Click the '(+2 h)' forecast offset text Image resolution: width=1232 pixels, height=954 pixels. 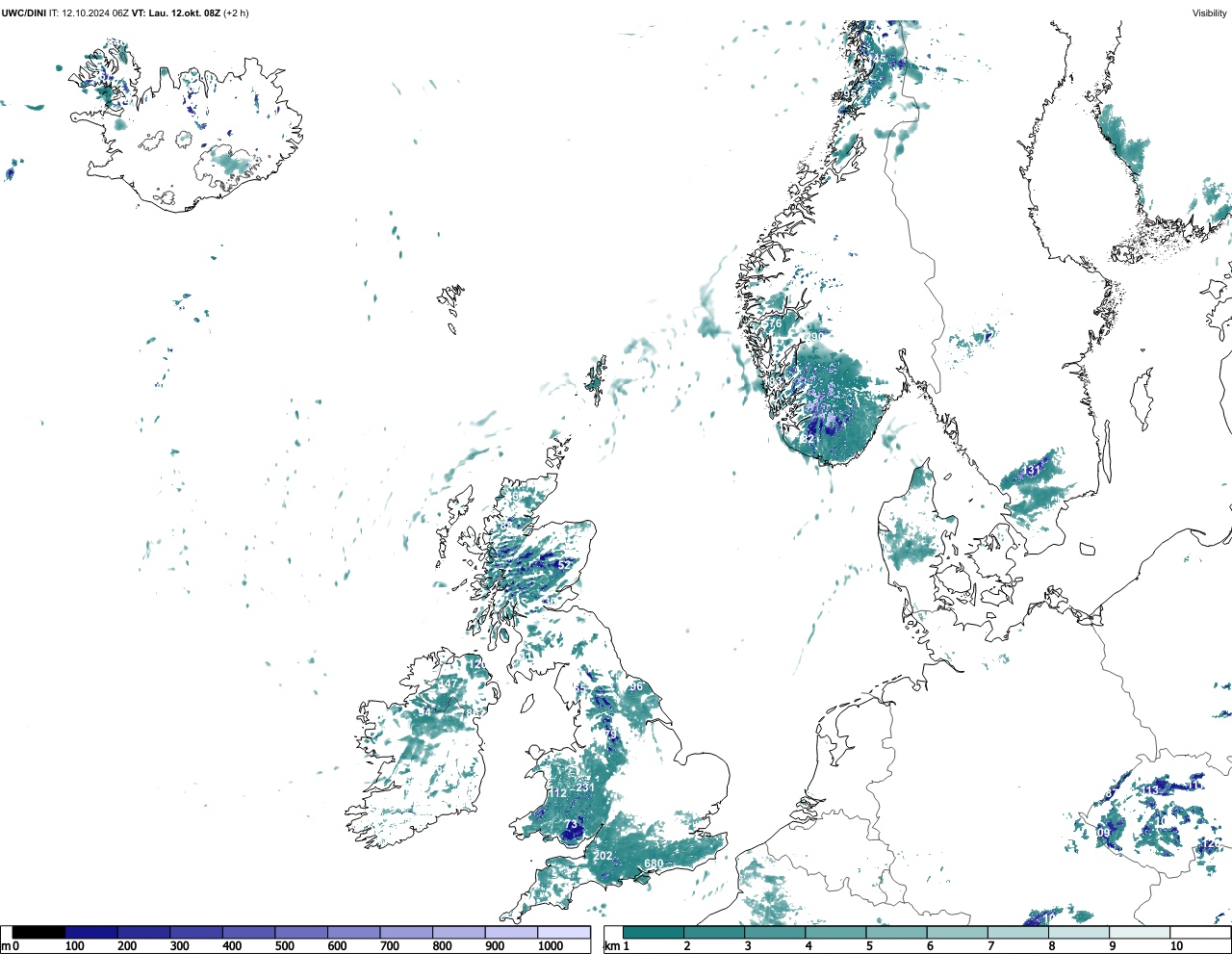(x=236, y=13)
